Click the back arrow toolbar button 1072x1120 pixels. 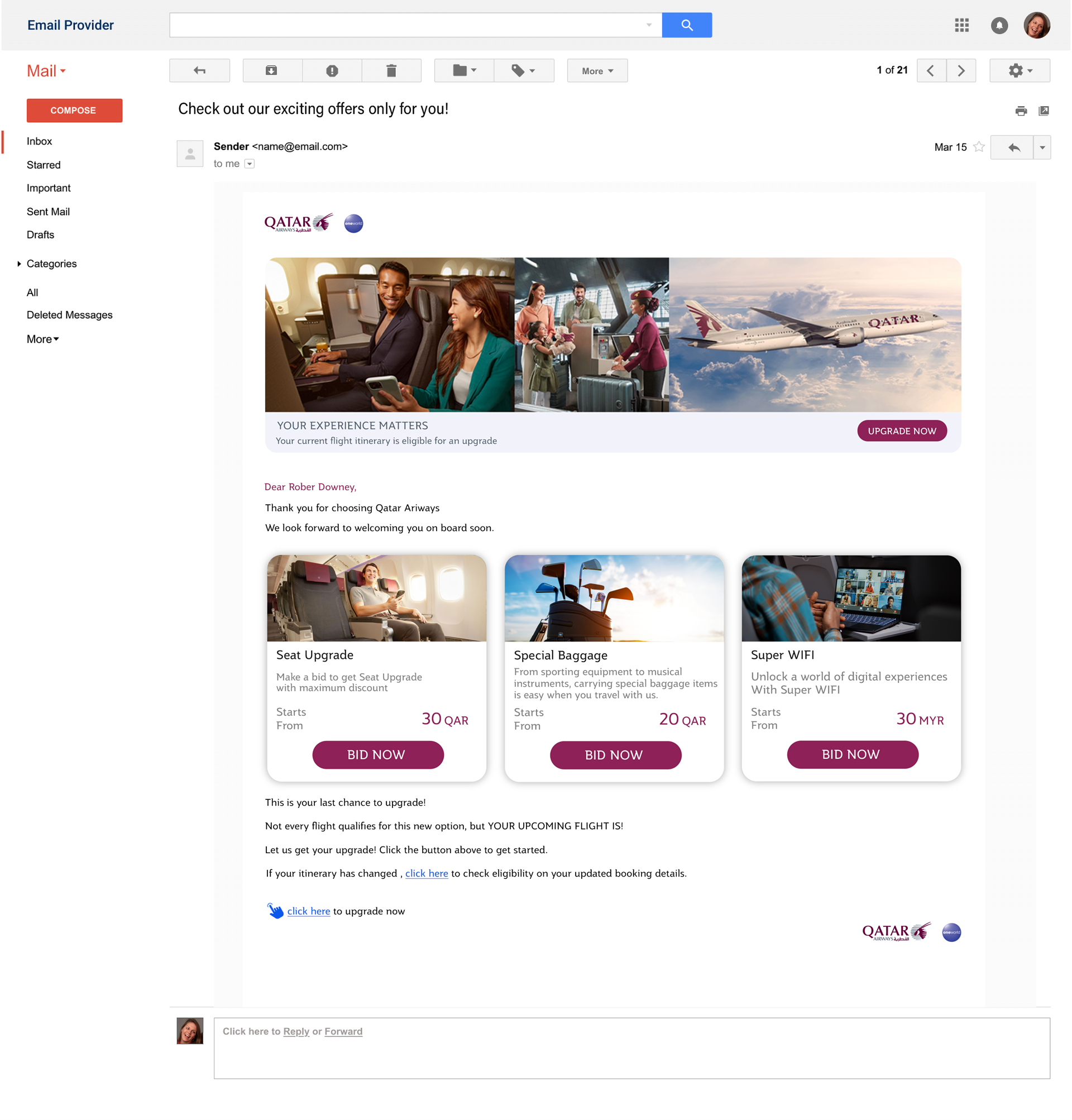click(199, 71)
